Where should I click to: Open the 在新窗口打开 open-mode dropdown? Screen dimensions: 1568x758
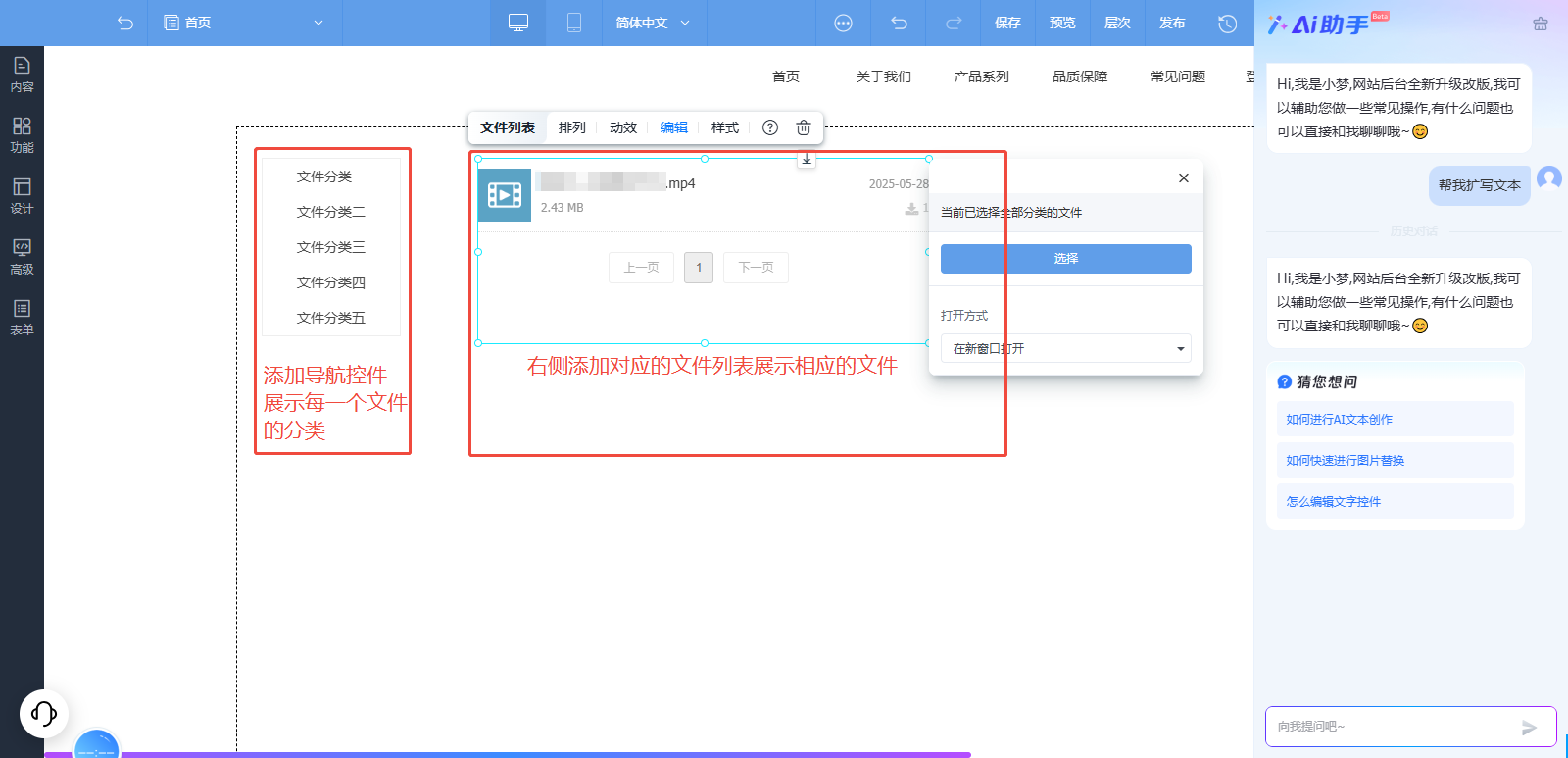click(1066, 348)
